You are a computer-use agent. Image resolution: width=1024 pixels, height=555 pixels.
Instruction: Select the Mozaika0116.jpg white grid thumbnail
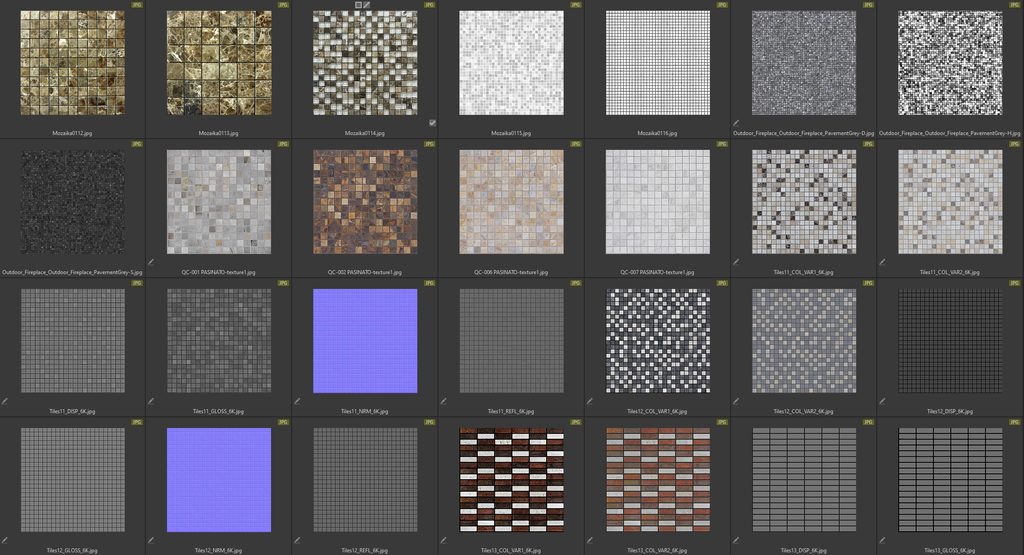click(x=658, y=63)
